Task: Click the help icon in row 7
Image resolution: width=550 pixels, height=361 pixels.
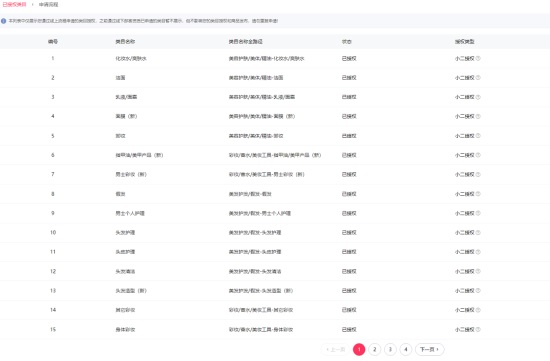Action: click(478, 174)
